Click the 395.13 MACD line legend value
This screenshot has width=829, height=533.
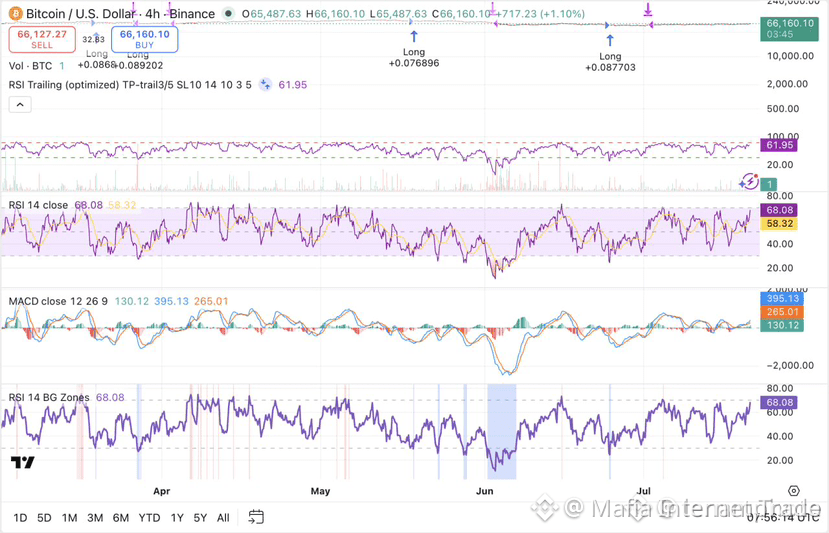click(171, 301)
